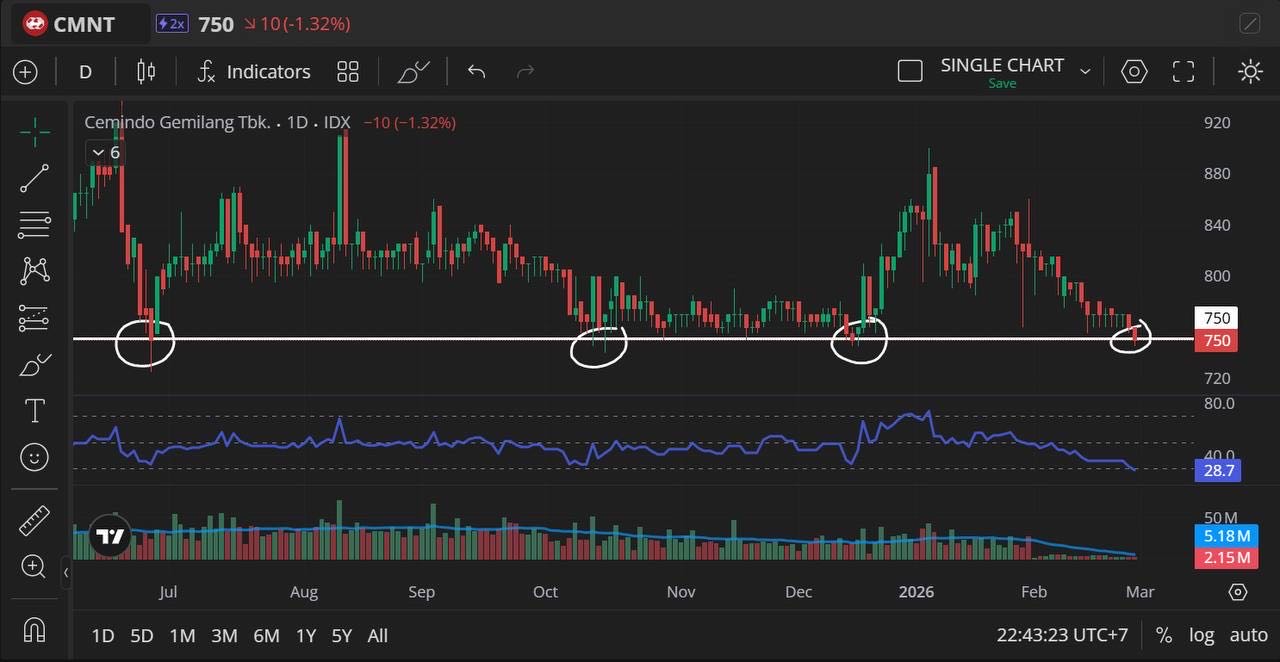Toggle log scale mode
This screenshot has width=1280, height=662.
1201,635
